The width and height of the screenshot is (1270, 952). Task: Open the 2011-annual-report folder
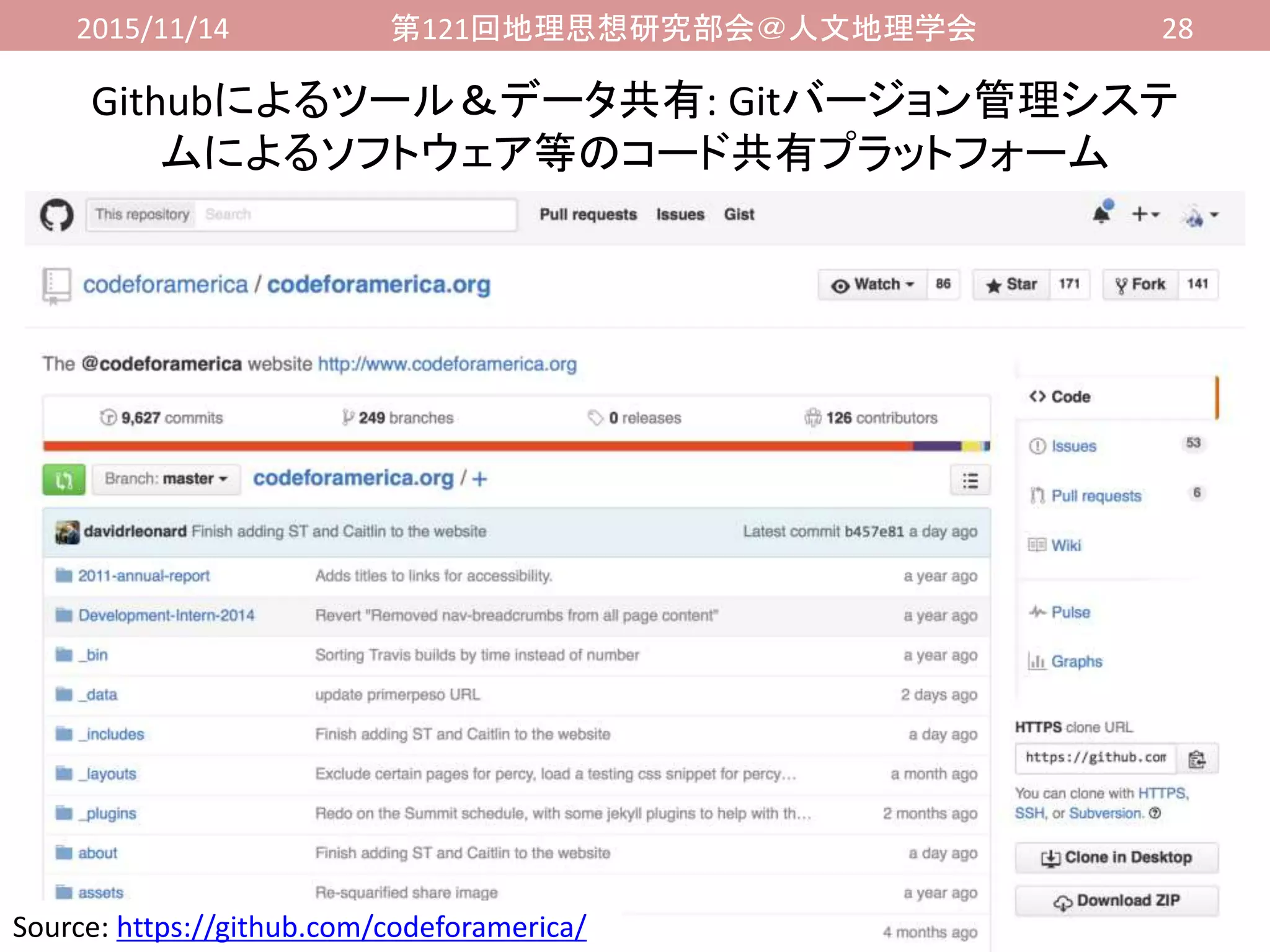coord(144,576)
